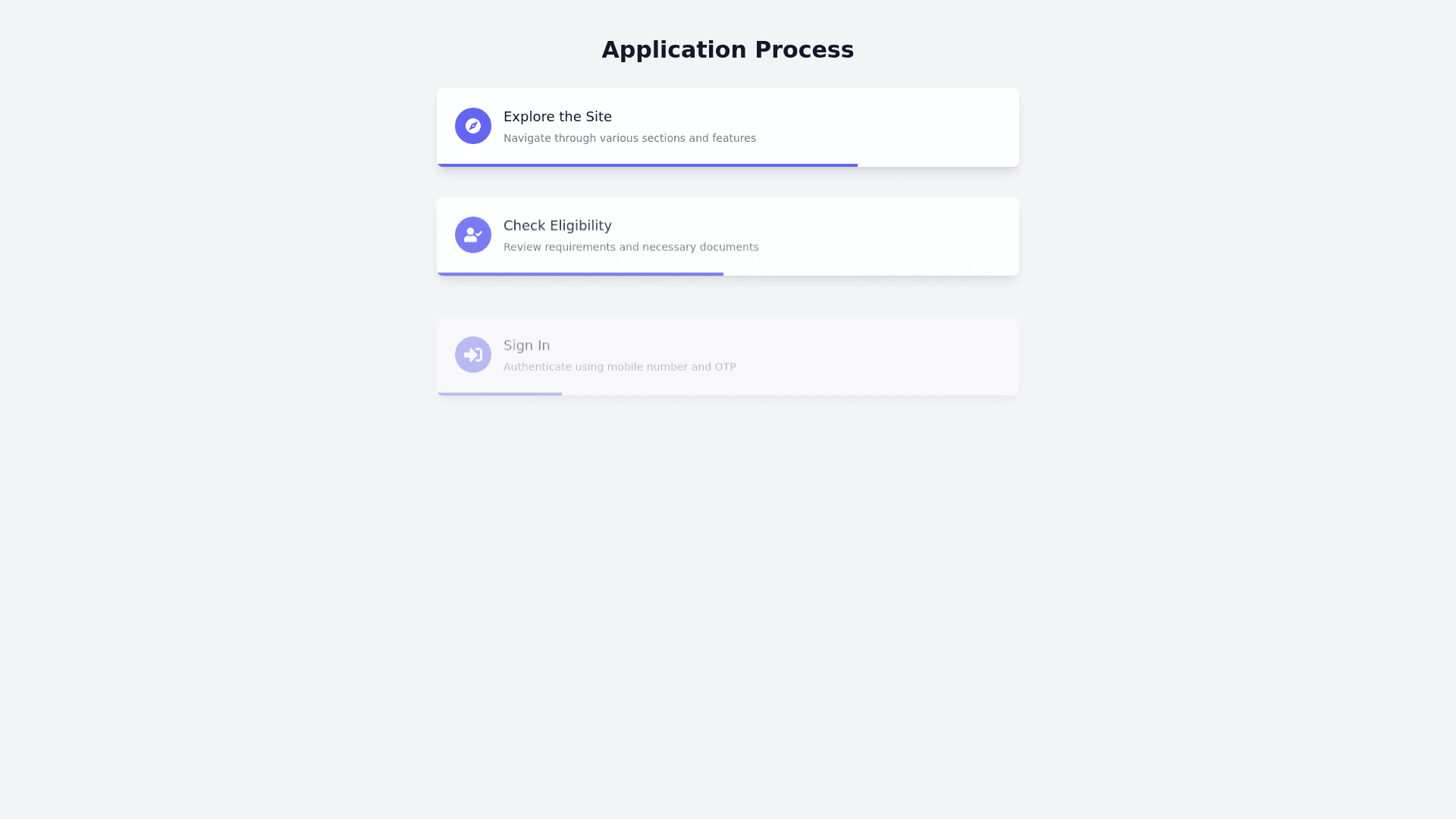Screen dimensions: 1456x819
Task: Click unfilled track of Explore the Site progress bar
Action: click(x=938, y=165)
